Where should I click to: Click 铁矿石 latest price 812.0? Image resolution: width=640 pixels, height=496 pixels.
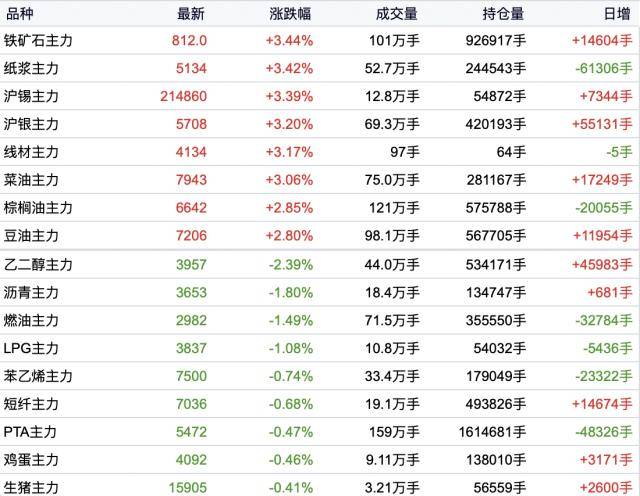click(x=189, y=40)
